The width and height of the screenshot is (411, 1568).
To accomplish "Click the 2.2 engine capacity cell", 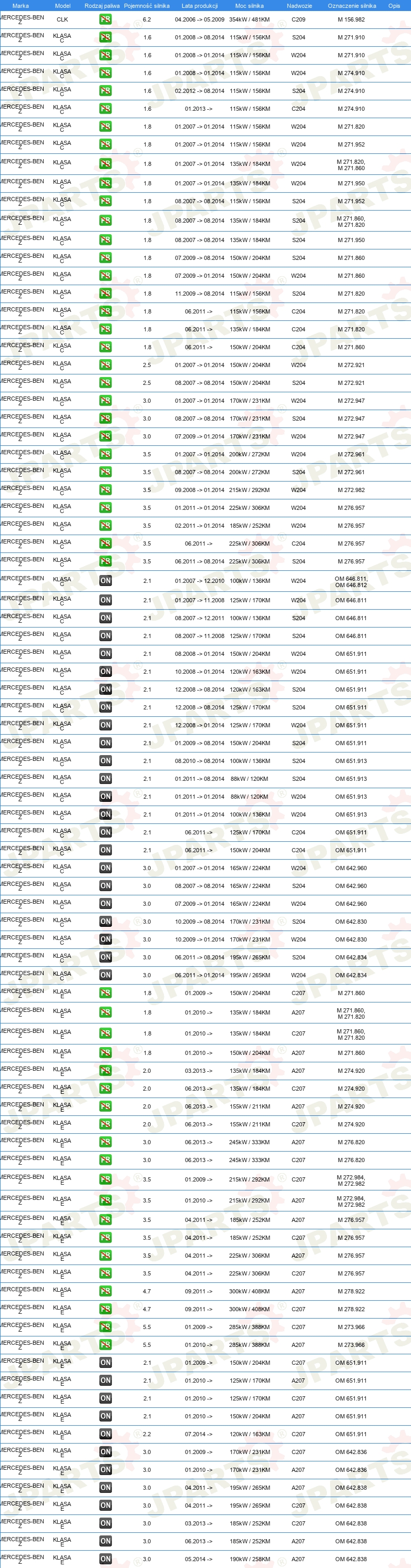I will point(147,1434).
